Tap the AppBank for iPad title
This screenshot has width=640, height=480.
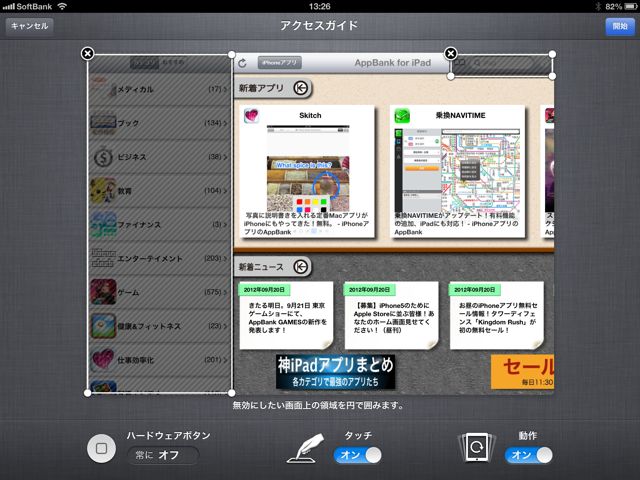(393, 63)
